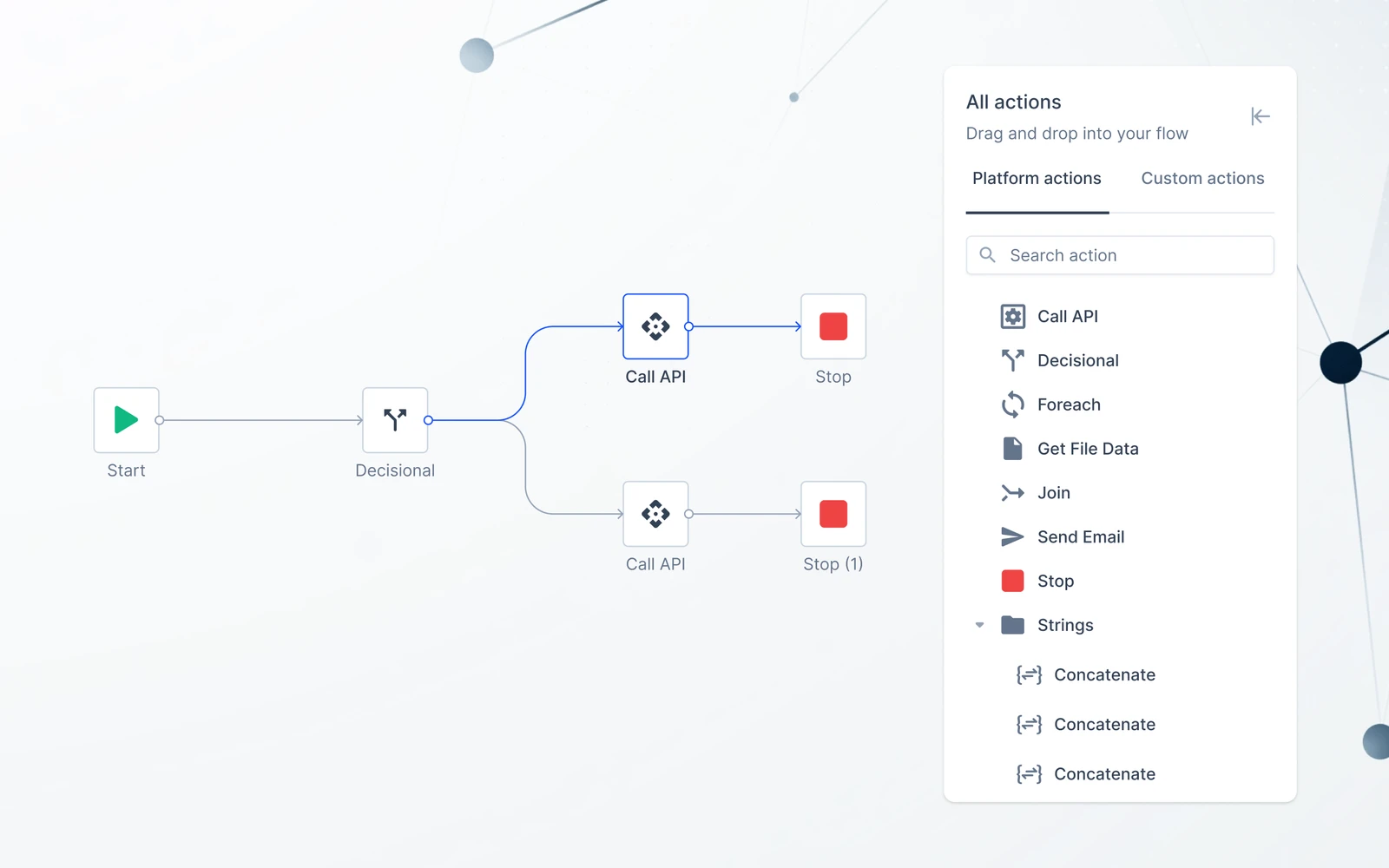Collapse the All actions panel with arrow icon
This screenshot has width=1389, height=868.
pos(1261,116)
